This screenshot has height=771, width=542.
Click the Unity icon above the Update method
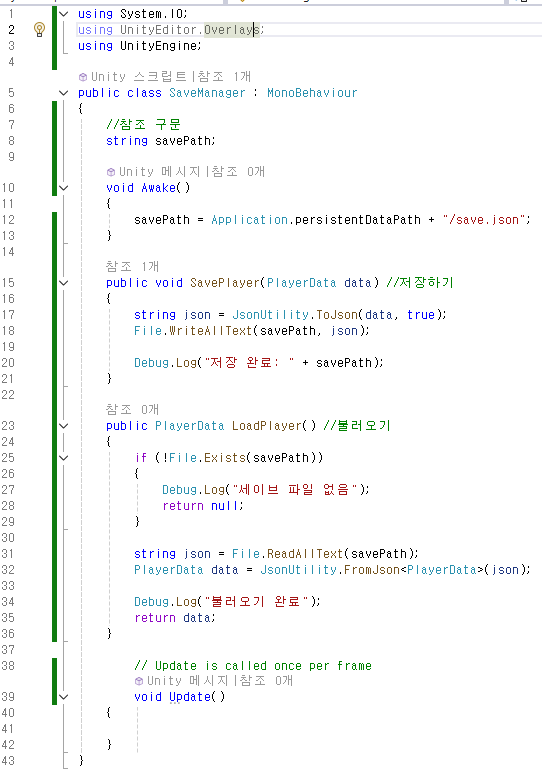click(139, 681)
